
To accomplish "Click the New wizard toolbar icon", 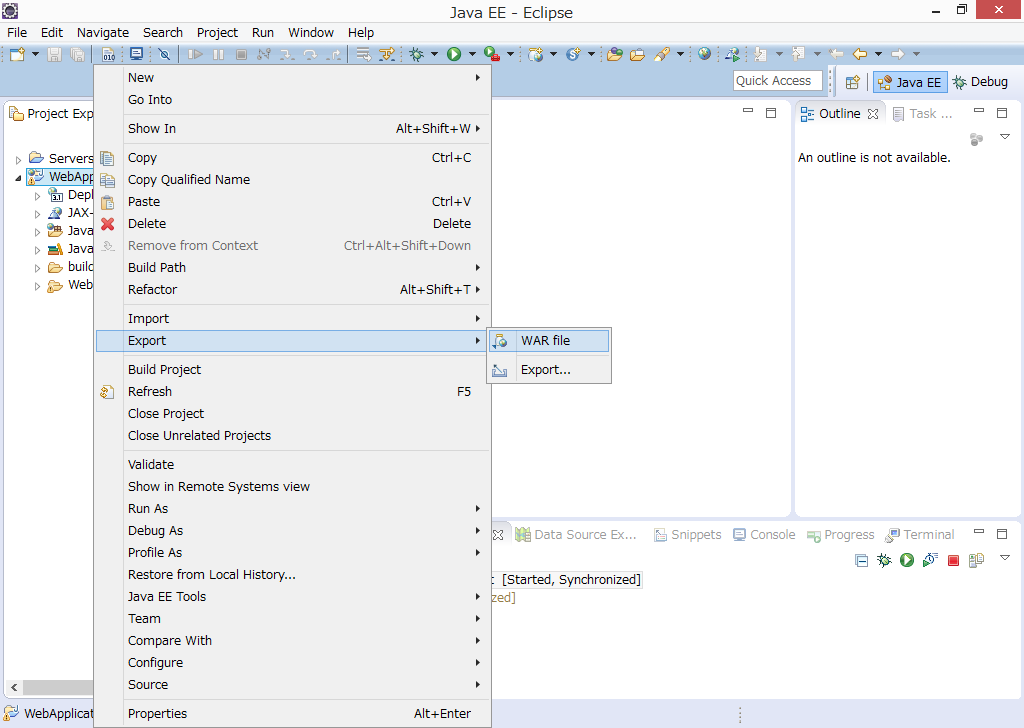I will [x=18, y=54].
